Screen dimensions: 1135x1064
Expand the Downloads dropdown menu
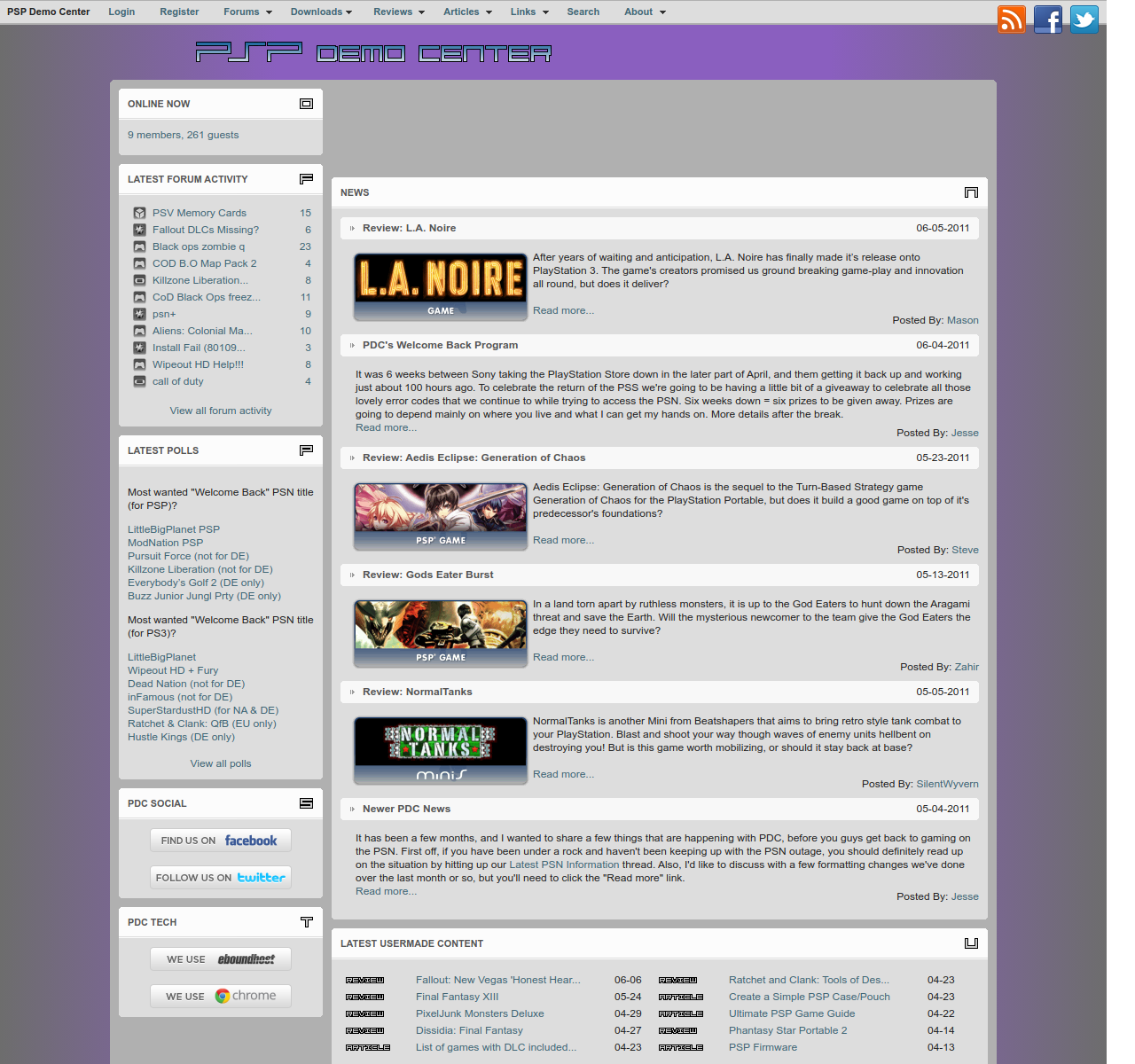[x=321, y=12]
